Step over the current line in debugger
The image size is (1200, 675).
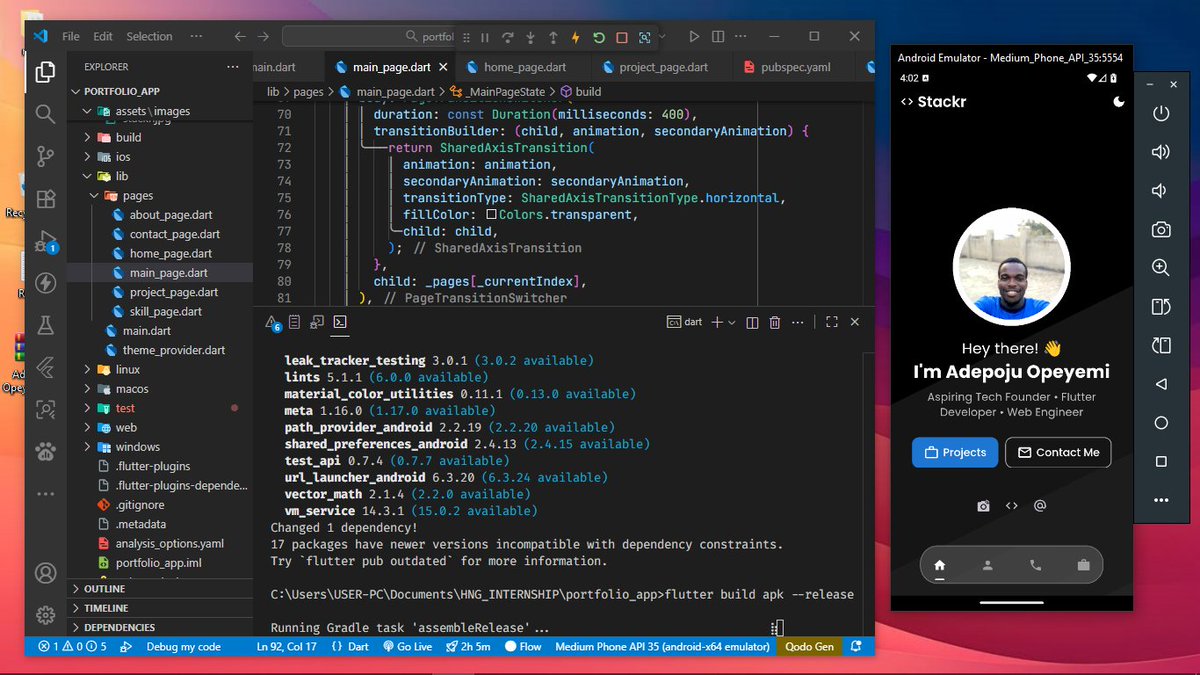coord(507,37)
